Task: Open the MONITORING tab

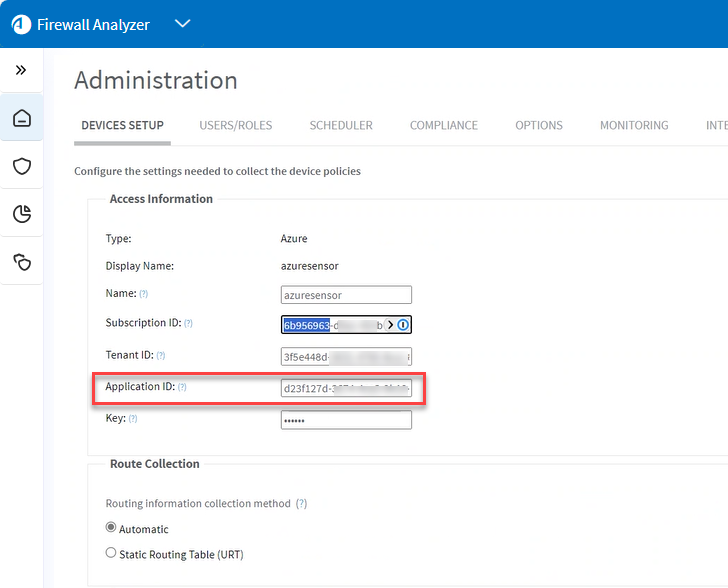Action: pos(634,126)
